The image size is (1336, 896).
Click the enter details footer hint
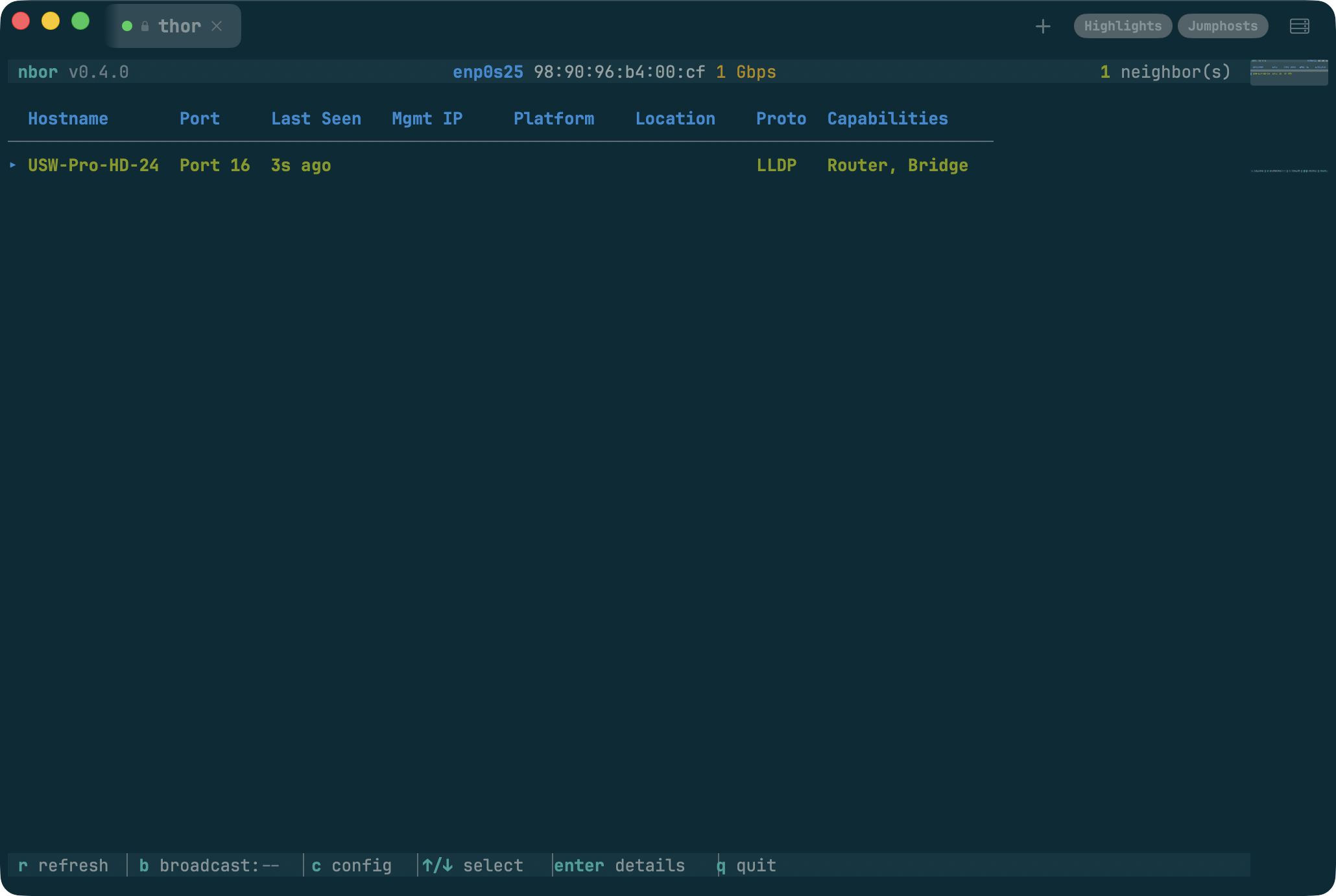point(619,866)
